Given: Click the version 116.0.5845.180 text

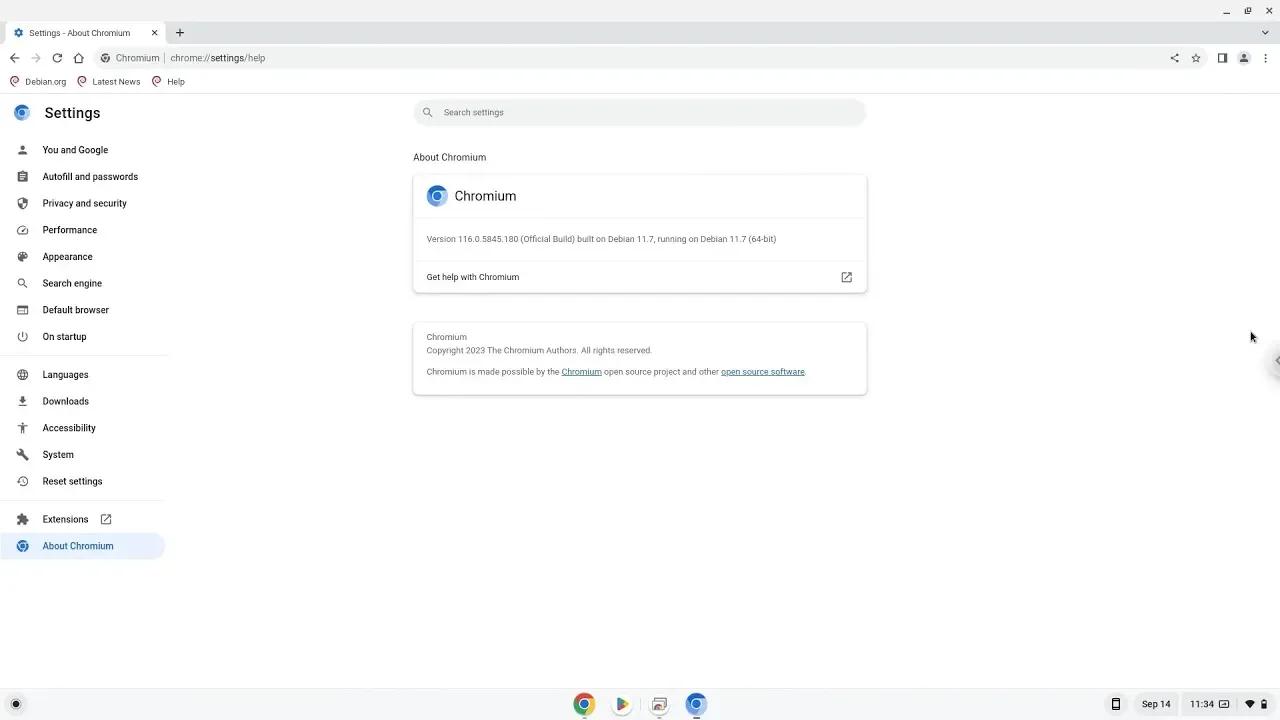Looking at the screenshot, I should click(601, 239).
